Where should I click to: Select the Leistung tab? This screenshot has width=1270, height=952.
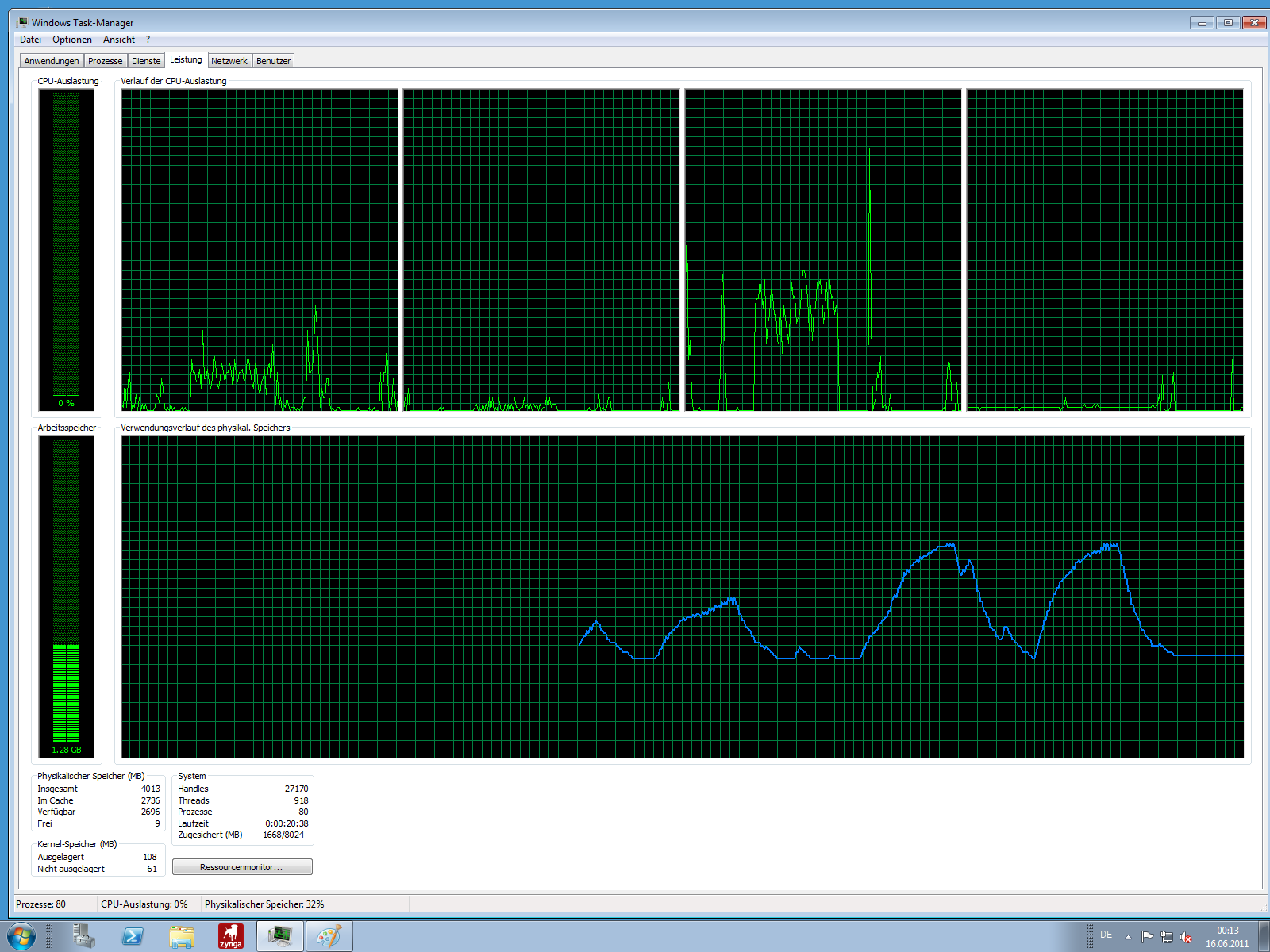click(x=186, y=59)
